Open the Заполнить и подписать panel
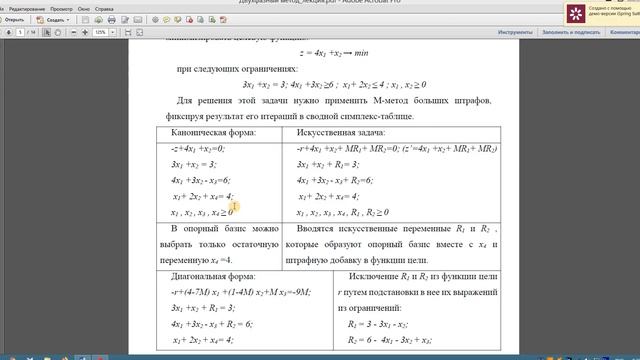640x360 pixels. (571, 32)
